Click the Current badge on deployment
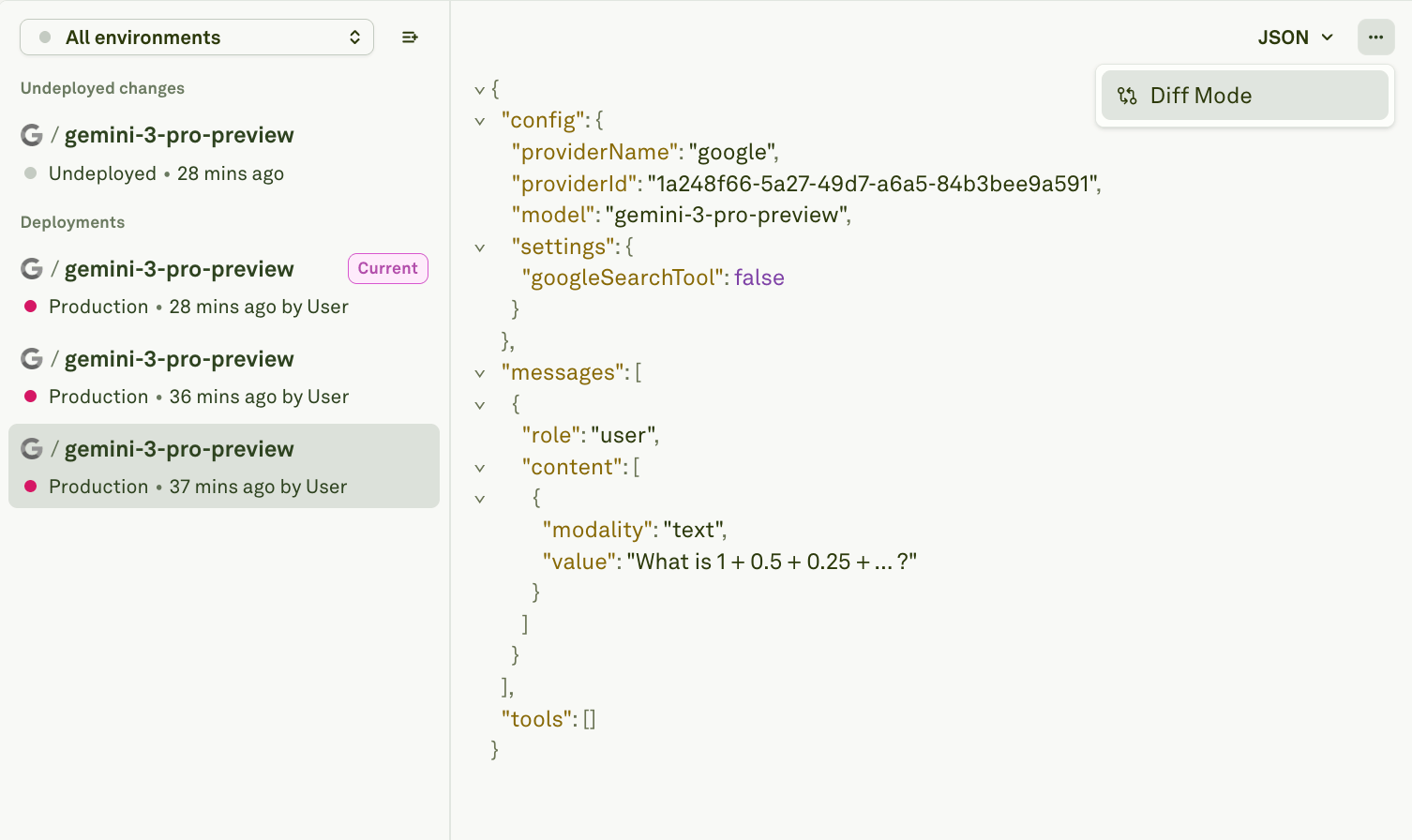Image resolution: width=1412 pixels, height=840 pixels. [x=388, y=268]
